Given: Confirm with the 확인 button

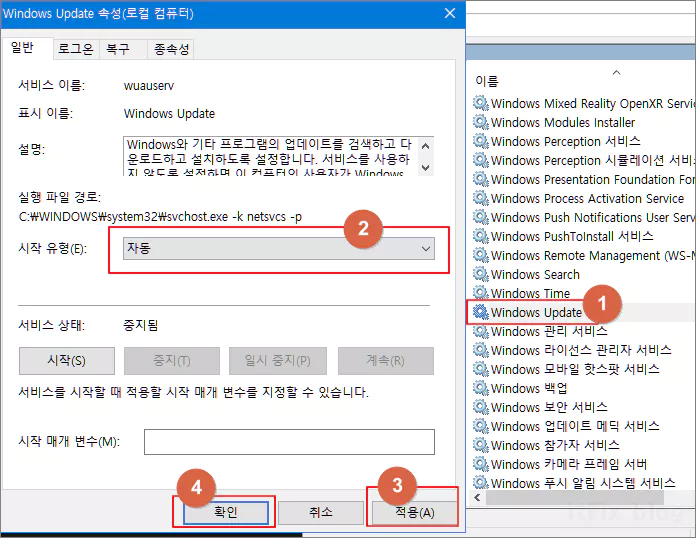Looking at the screenshot, I should coord(226,512).
